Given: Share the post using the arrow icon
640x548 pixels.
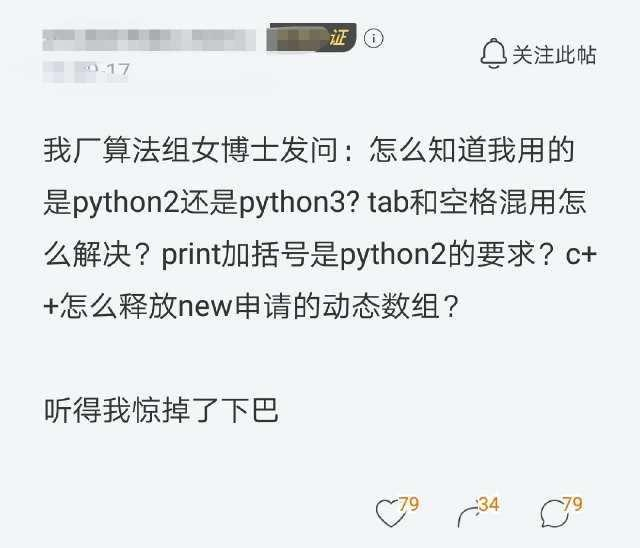Looking at the screenshot, I should (468, 515).
